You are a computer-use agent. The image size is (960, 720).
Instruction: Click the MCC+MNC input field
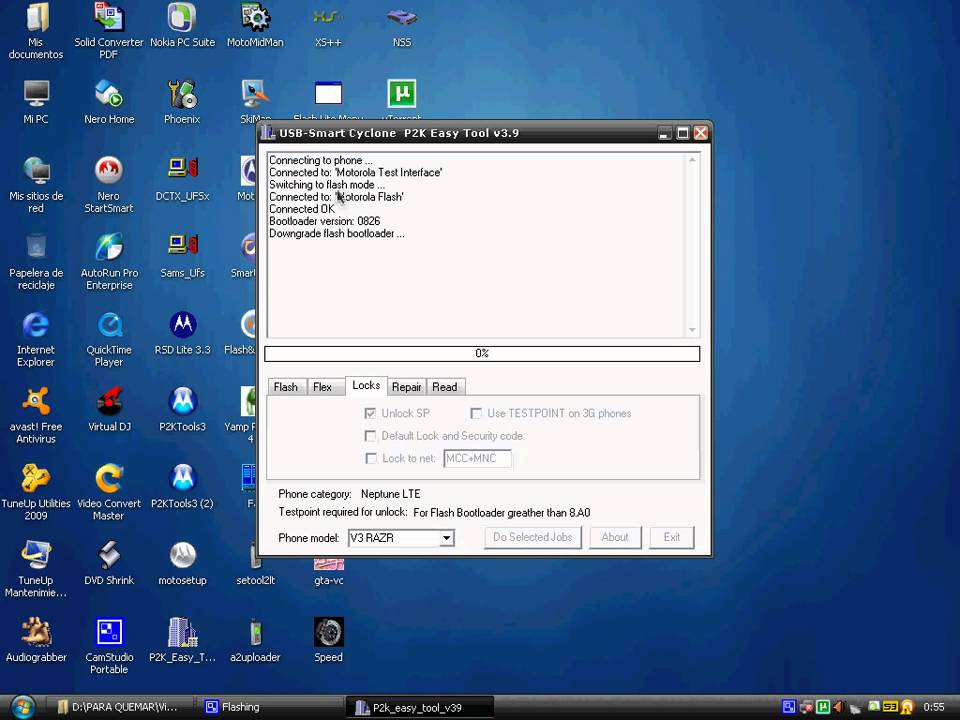click(x=477, y=459)
